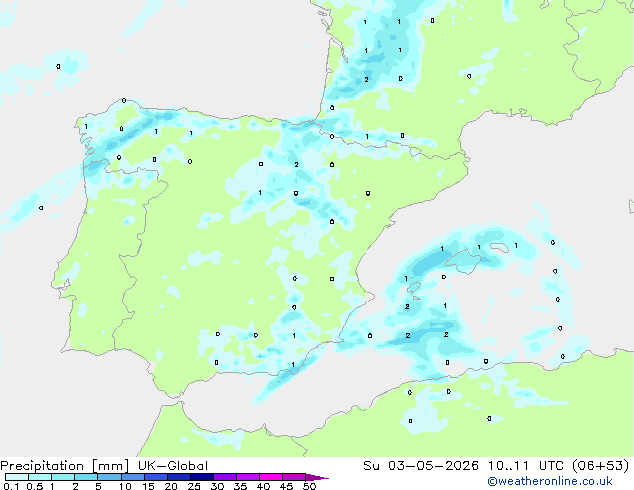Click the 'Su 03-05-2026' date text
634x490 pixels.
coord(421,466)
